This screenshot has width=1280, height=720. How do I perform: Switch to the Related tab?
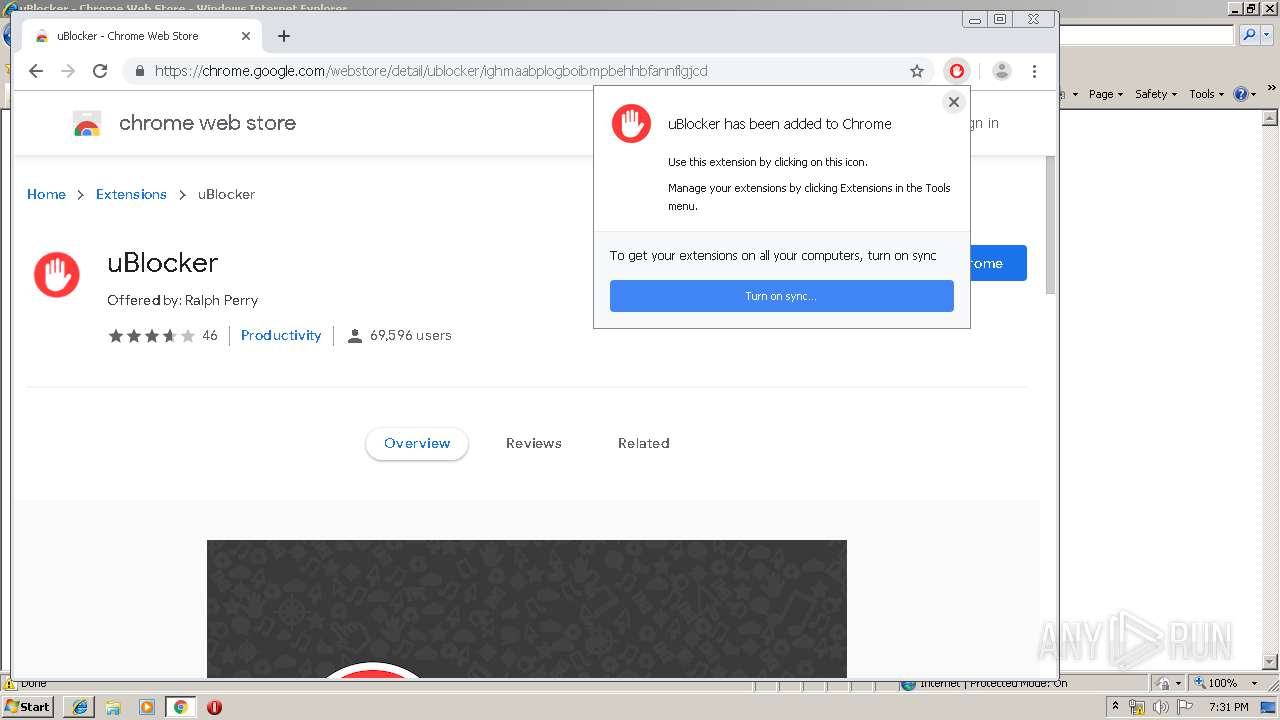643,443
